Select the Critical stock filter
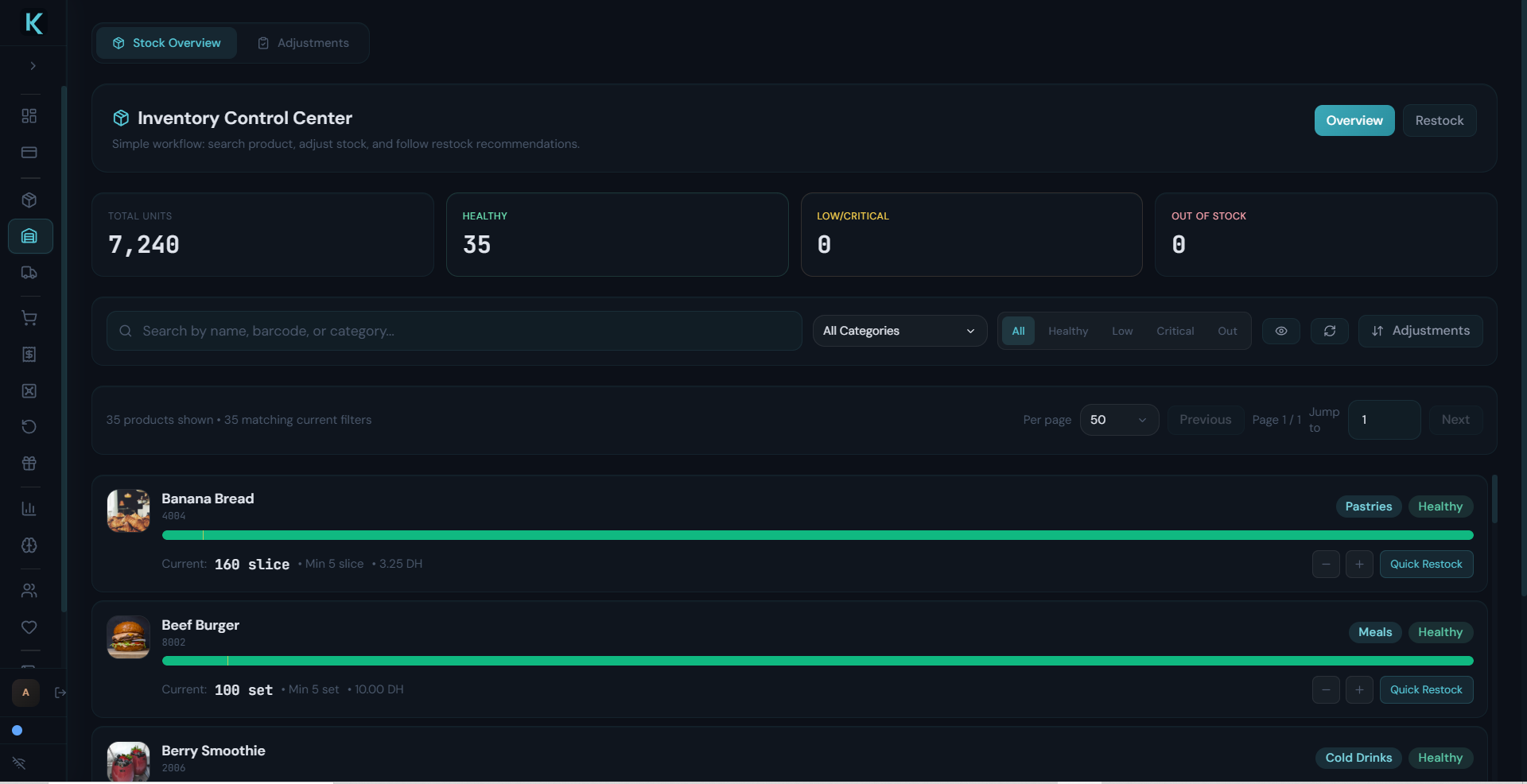This screenshot has height=784, width=1527. coord(1175,331)
